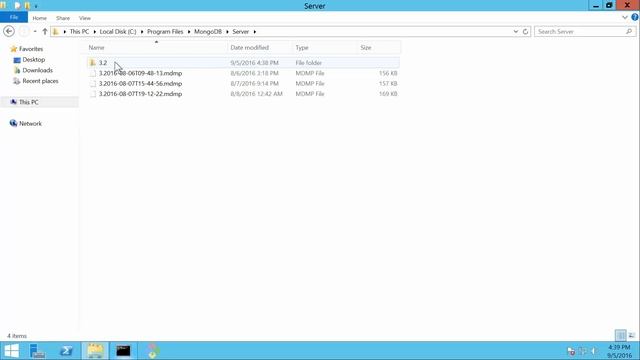Screen dimensions: 640x360
Task: Select Program Files breadcrumb
Action: 165,31
